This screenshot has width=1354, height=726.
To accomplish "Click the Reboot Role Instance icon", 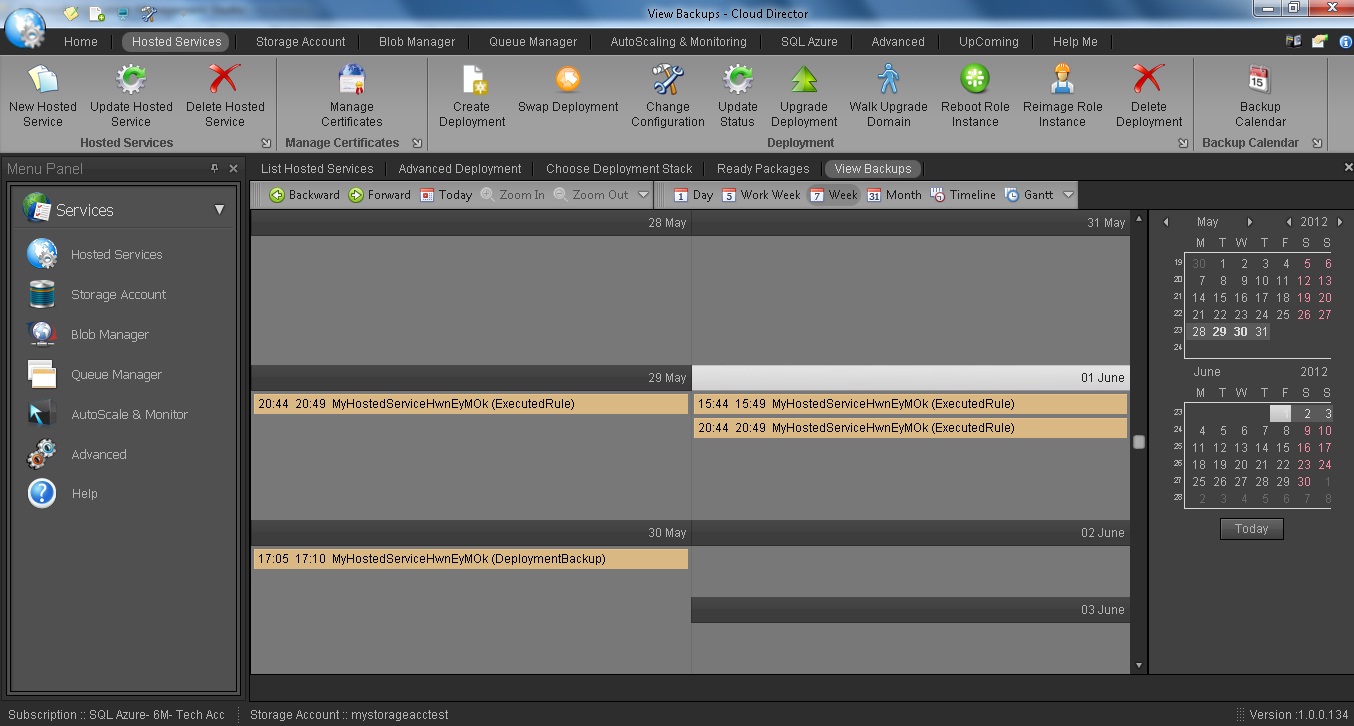I will 975,80.
